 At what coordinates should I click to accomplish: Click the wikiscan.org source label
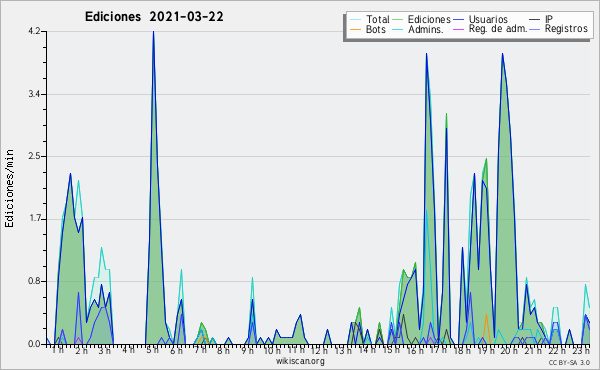(x=300, y=361)
